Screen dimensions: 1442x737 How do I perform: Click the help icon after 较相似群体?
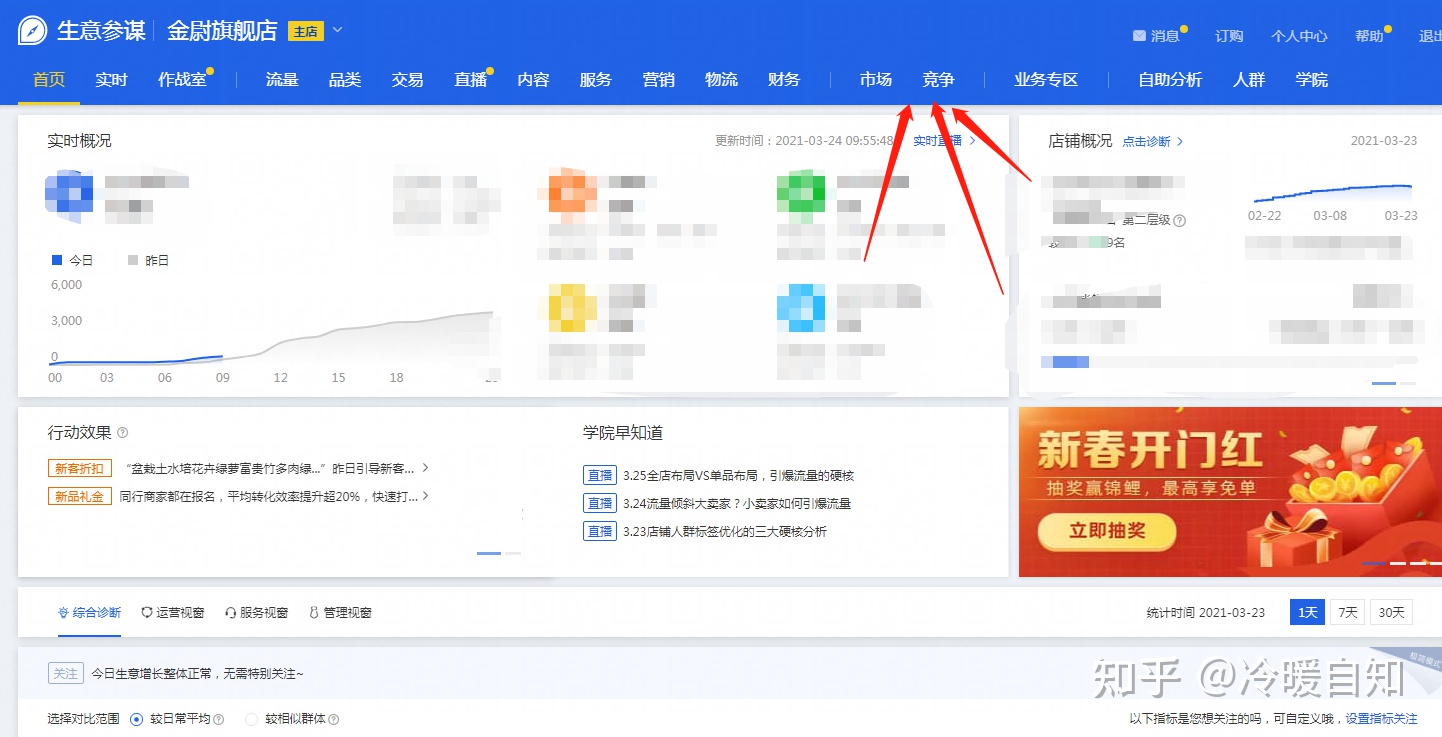pos(334,719)
